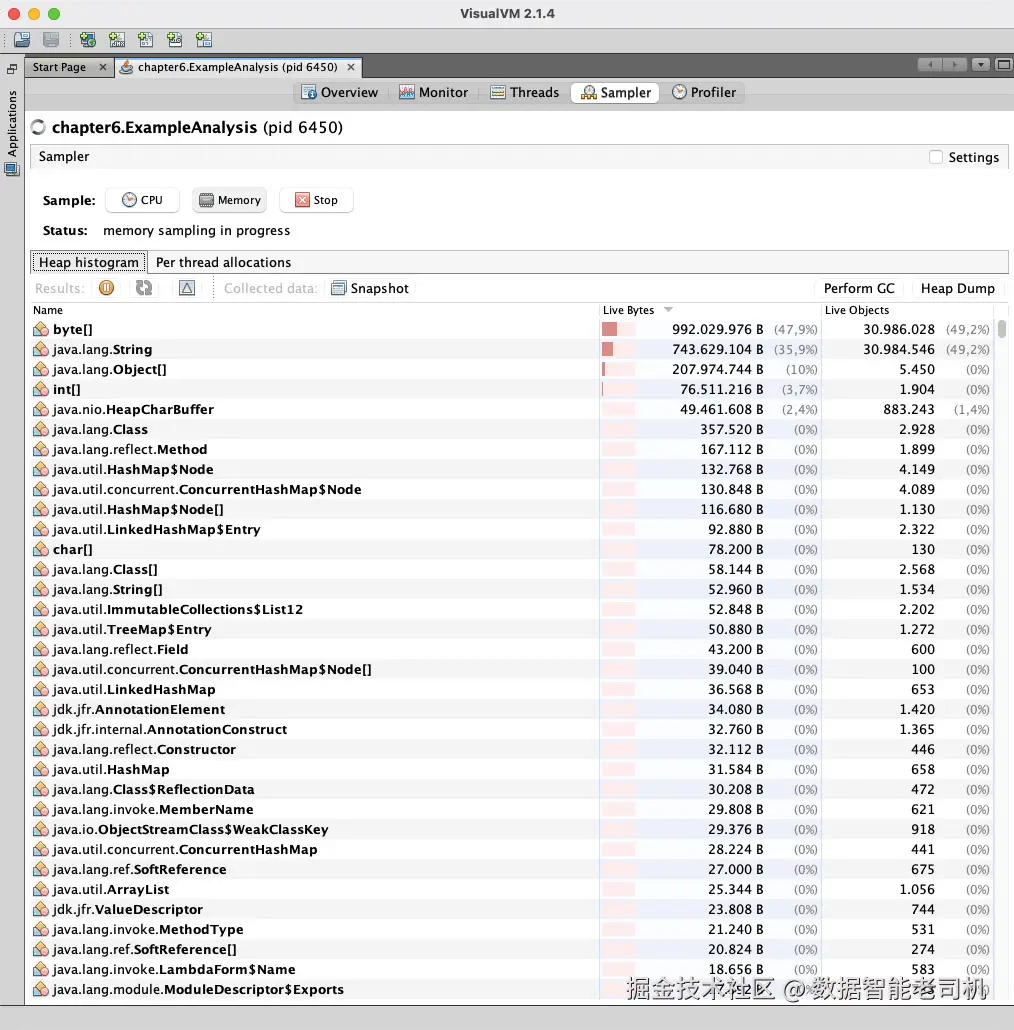Click the Live Bytes bar for java.lang.String
Screen dimensions: 1014x1030
point(618,349)
